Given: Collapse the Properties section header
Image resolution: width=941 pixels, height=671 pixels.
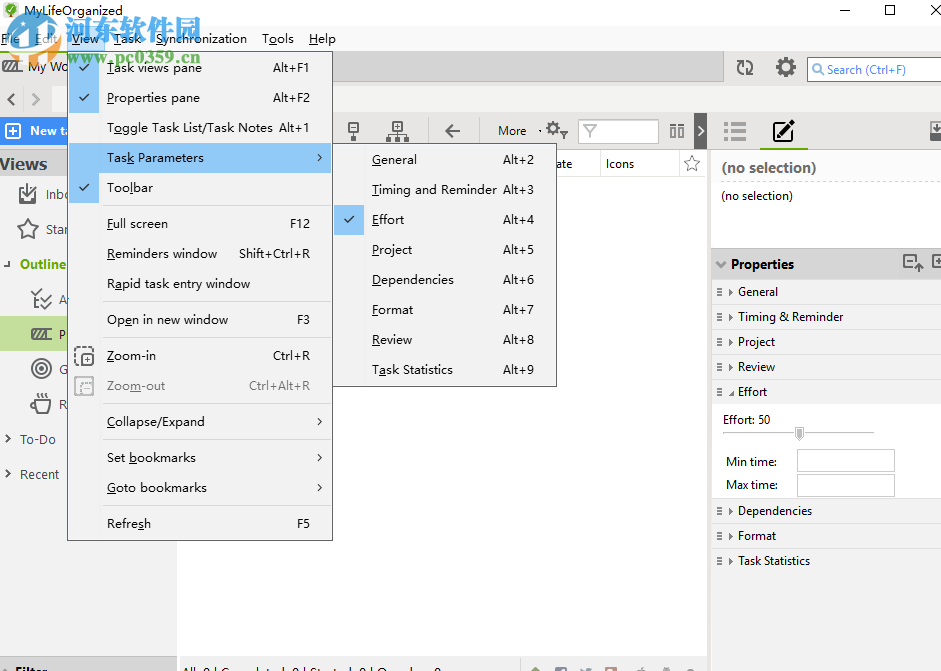Looking at the screenshot, I should pos(722,263).
